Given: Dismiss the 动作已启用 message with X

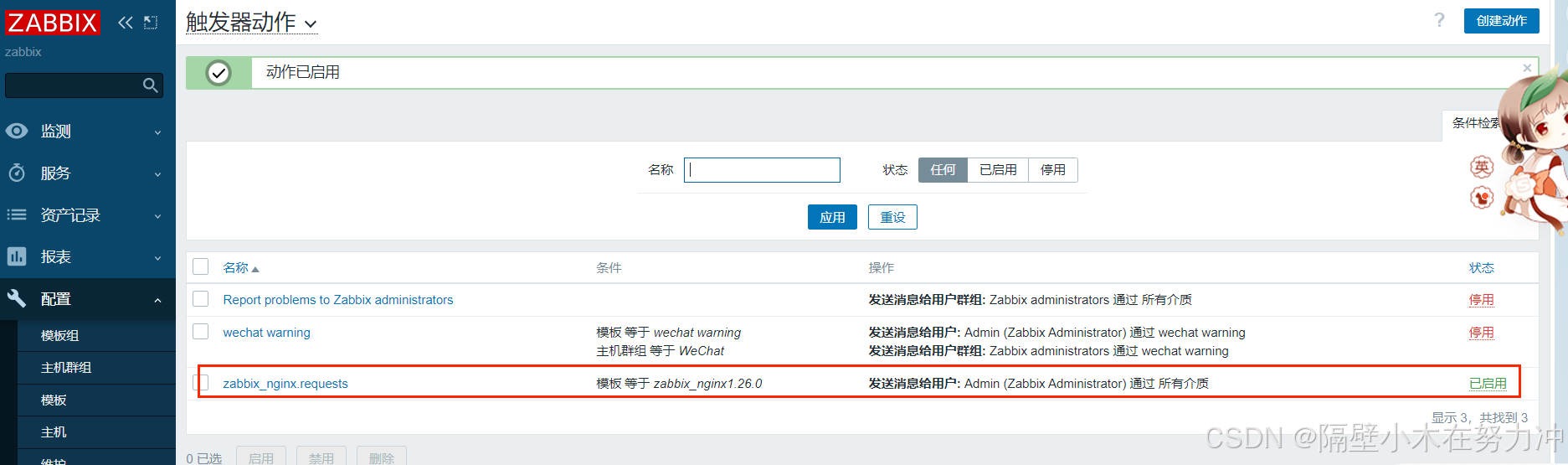Looking at the screenshot, I should [1527, 68].
